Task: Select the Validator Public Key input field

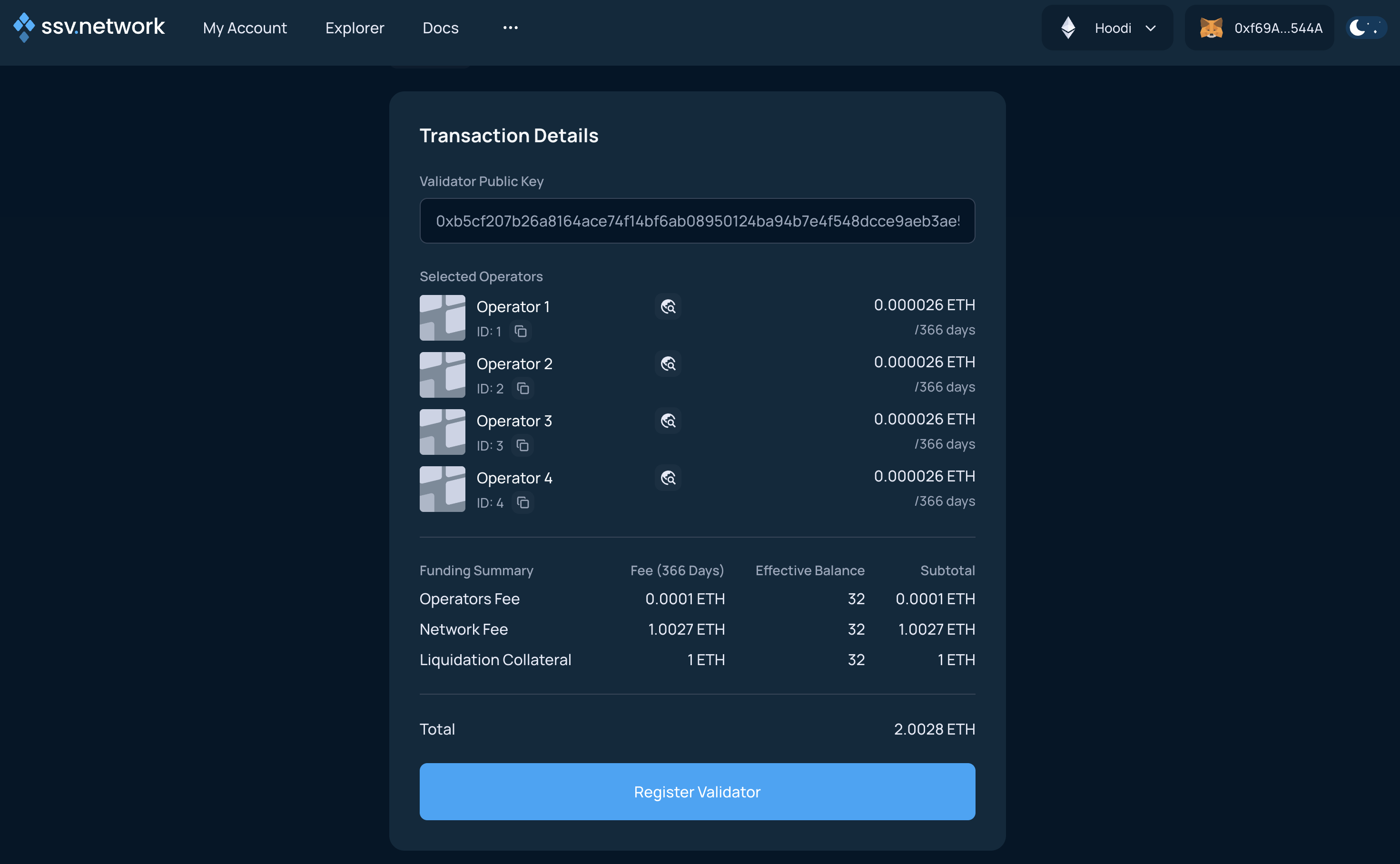Action: pyautogui.click(x=697, y=221)
